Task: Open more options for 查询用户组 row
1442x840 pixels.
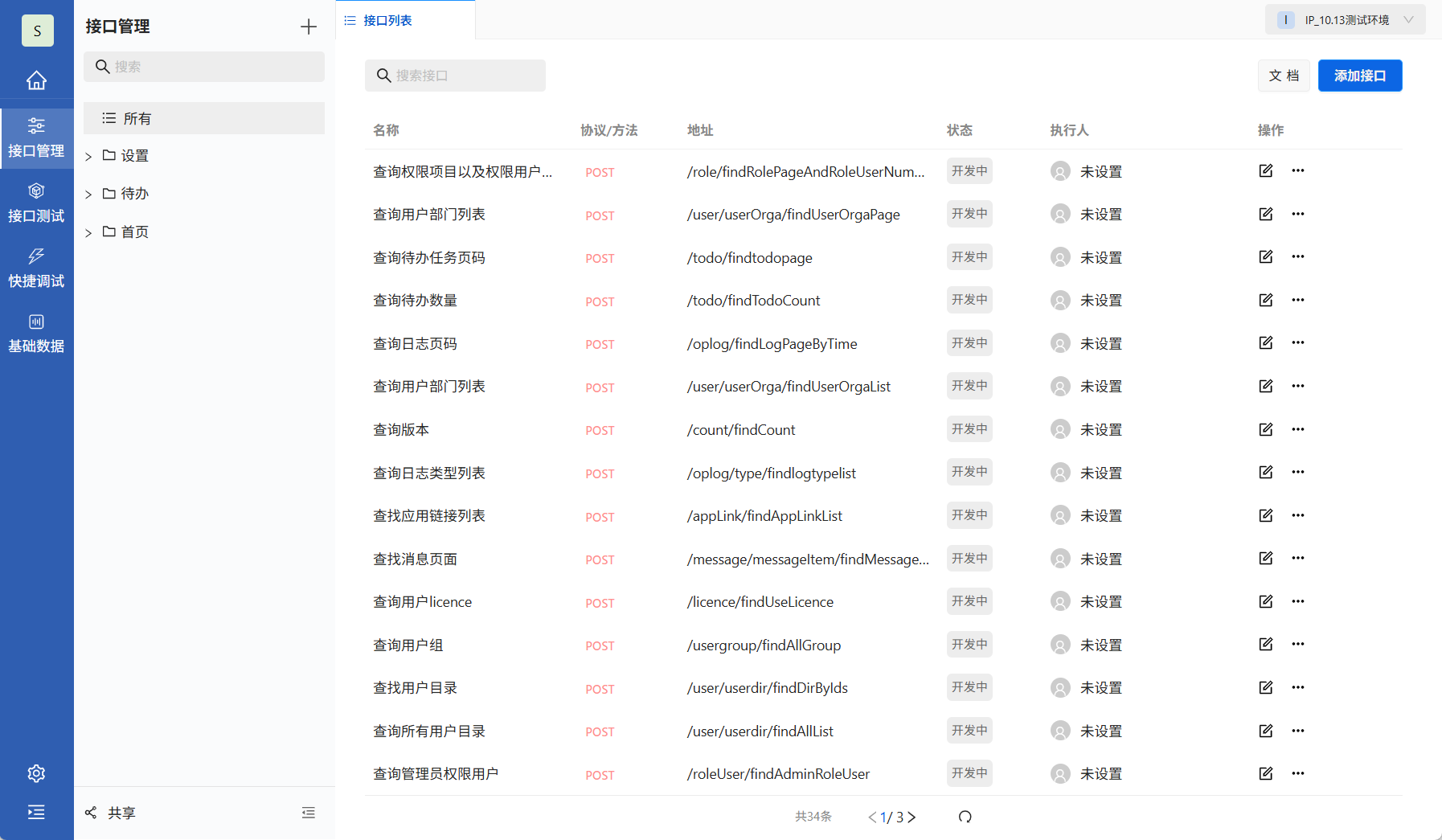Action: pos(1298,644)
